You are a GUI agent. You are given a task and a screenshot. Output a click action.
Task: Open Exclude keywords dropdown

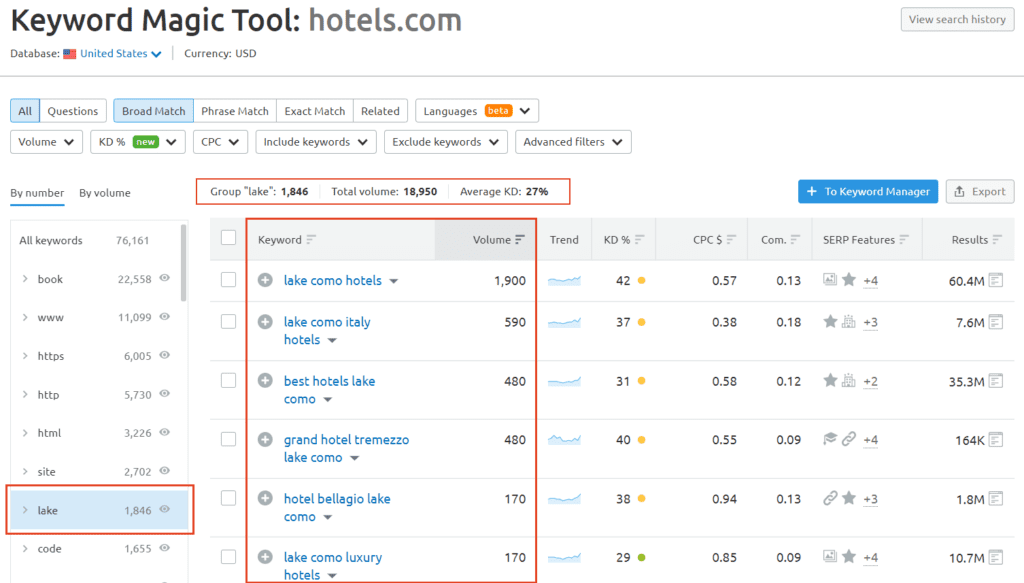(446, 142)
